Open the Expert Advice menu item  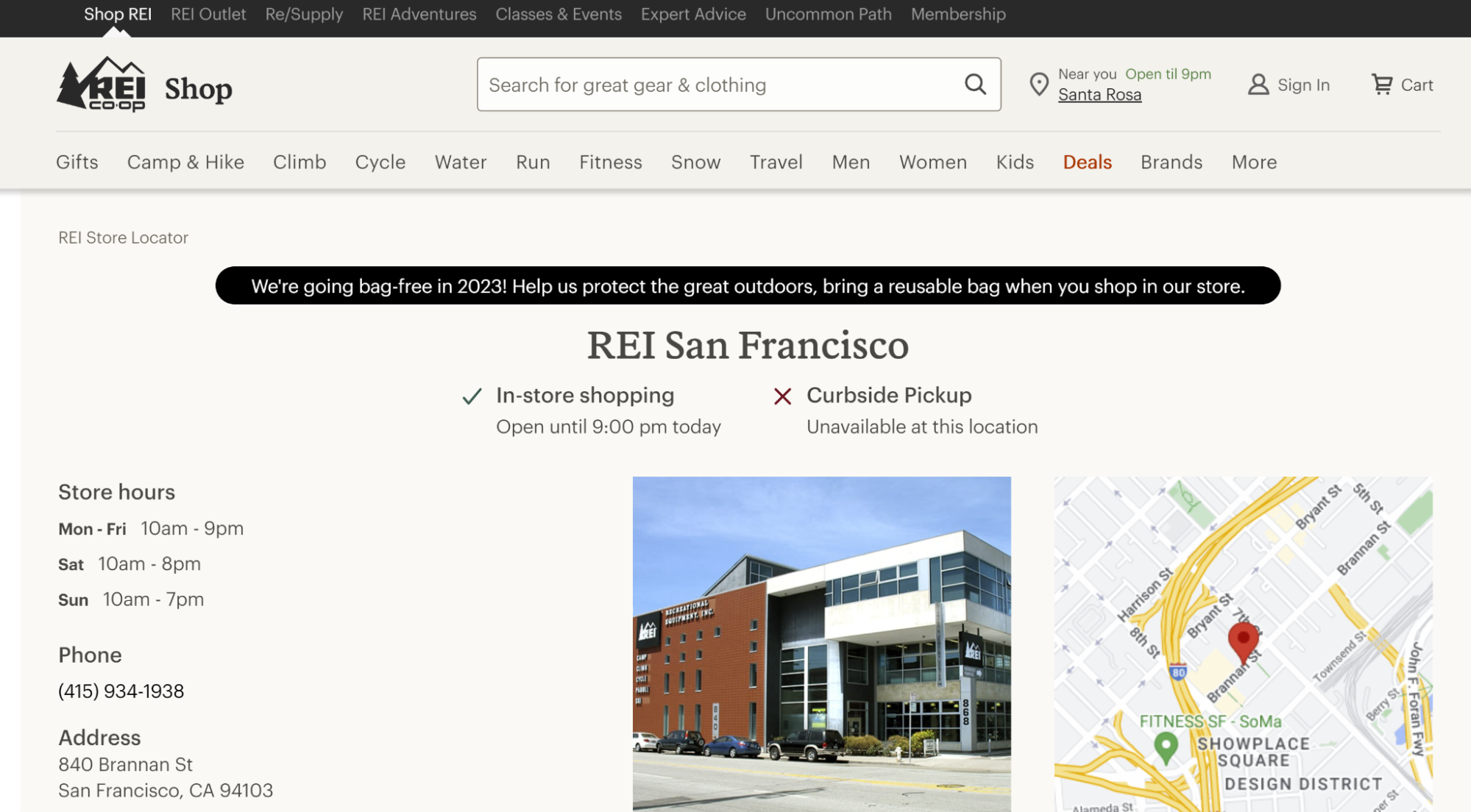coord(693,13)
